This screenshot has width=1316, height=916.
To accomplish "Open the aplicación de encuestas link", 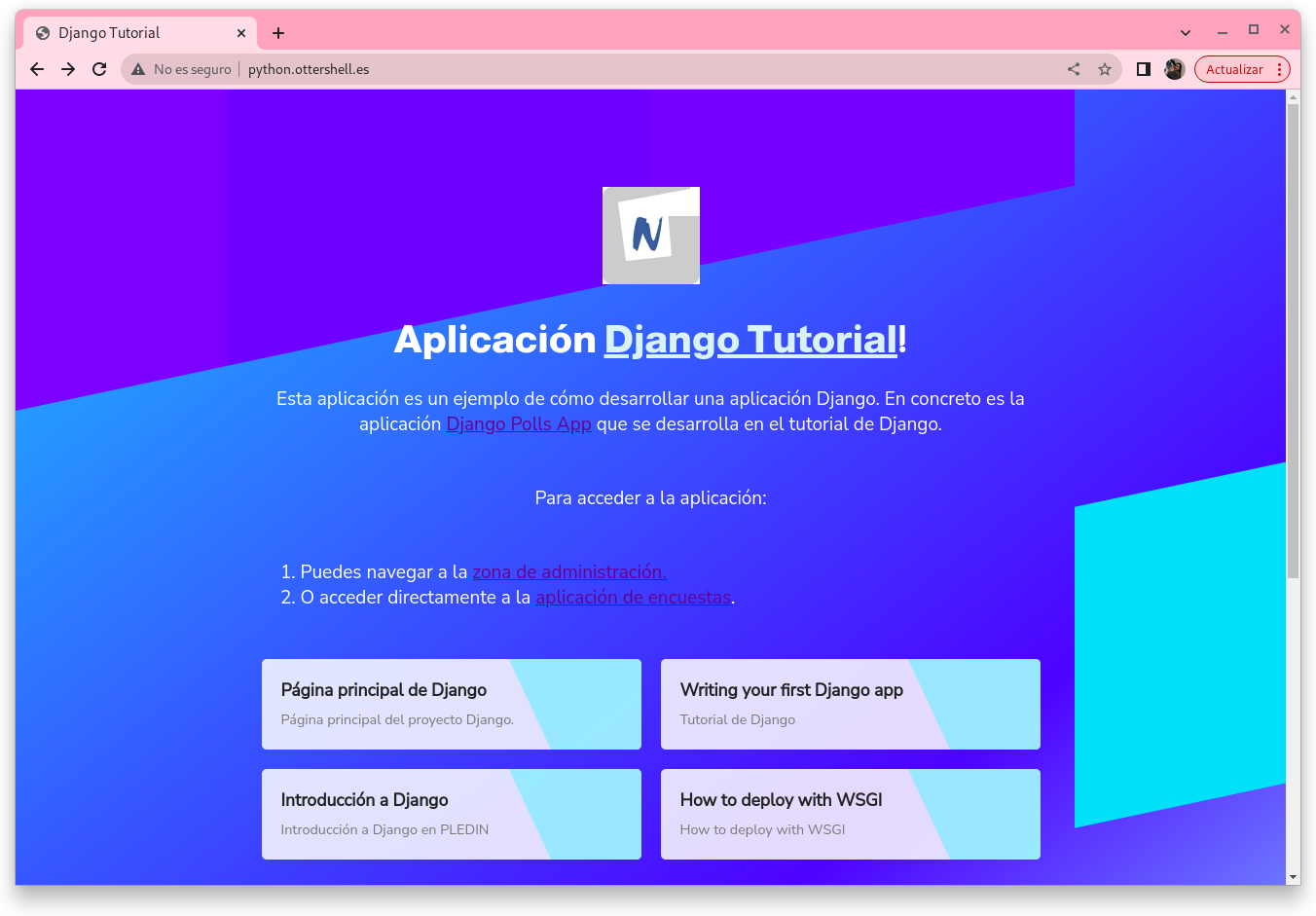I will point(633,598).
